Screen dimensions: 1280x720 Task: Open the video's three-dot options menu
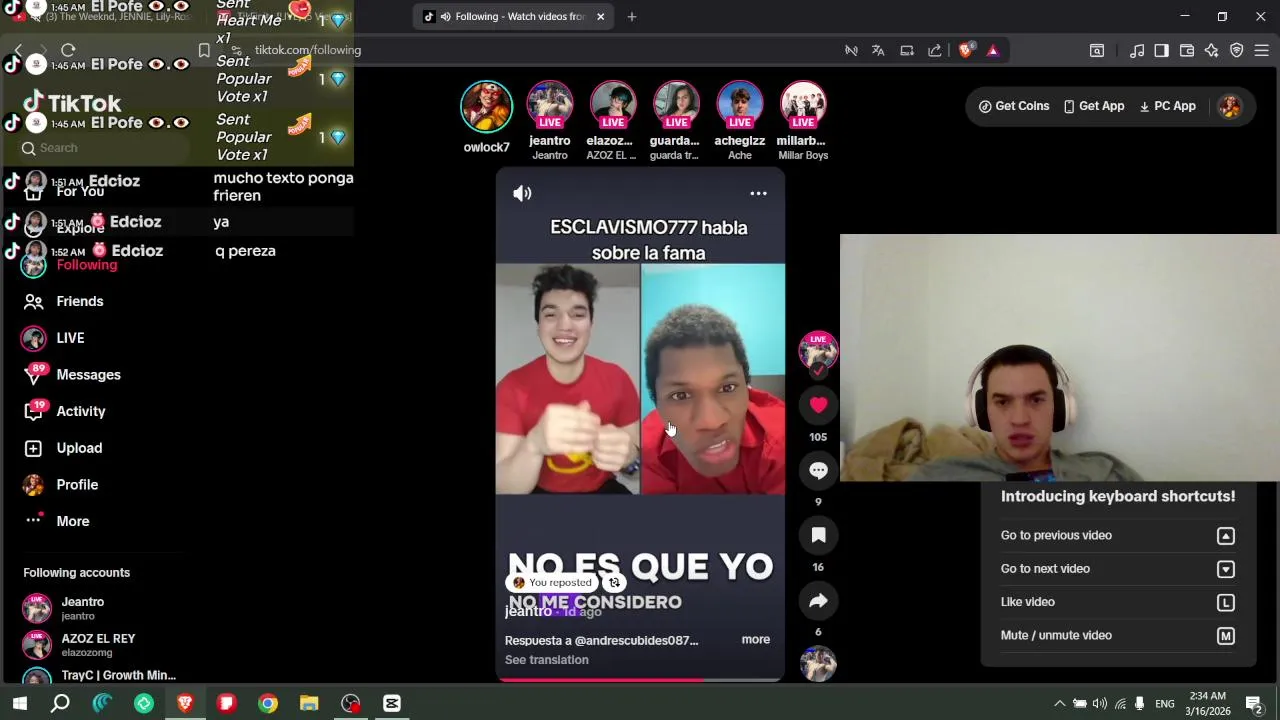758,193
